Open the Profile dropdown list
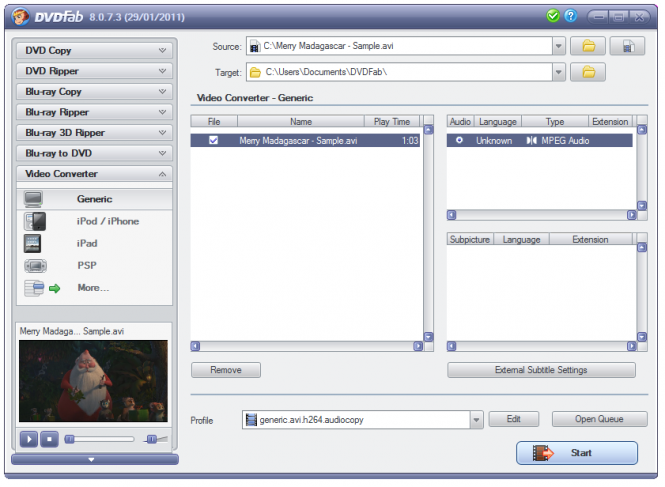665x487 pixels. coord(476,420)
